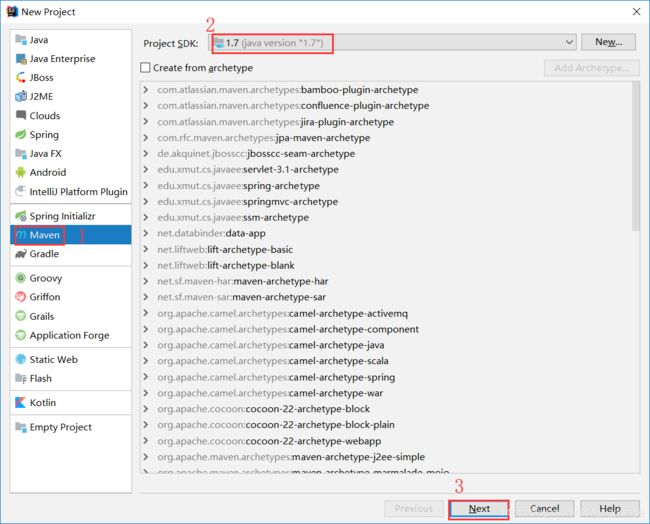Viewport: 650px width, 524px height.
Task: Click the IntelliJ Platform Plugin icon
Action: click(21, 192)
